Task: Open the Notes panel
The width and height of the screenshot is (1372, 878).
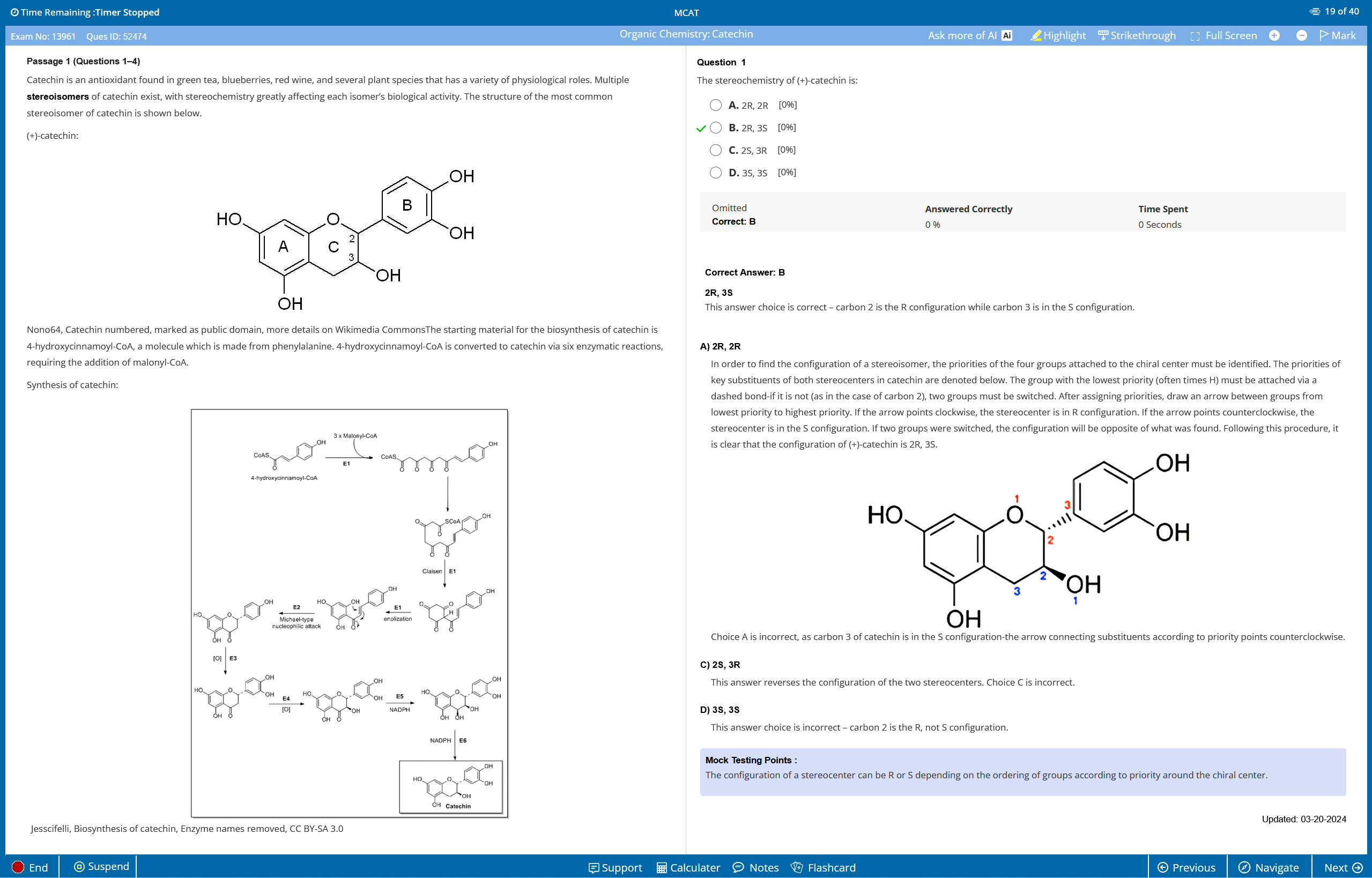Action: tap(756, 868)
